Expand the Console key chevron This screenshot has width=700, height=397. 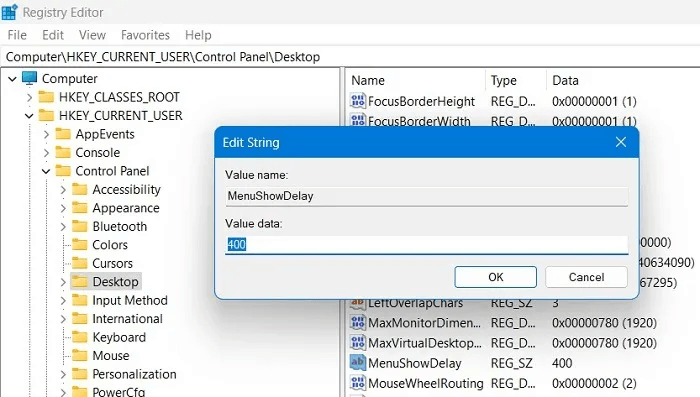46,153
